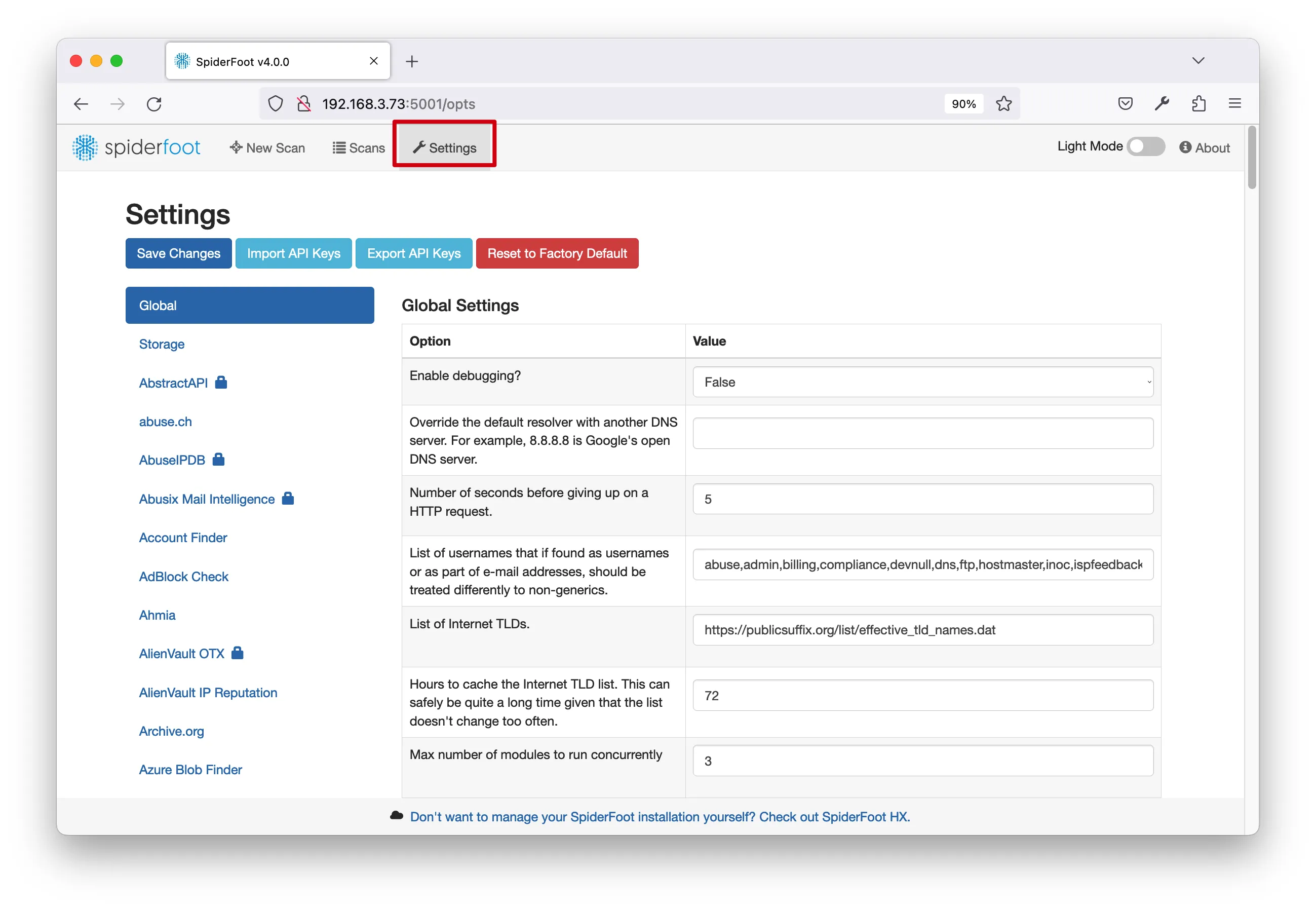1316x910 pixels.
Task: Click the "Value" column header
Action: tap(709, 341)
